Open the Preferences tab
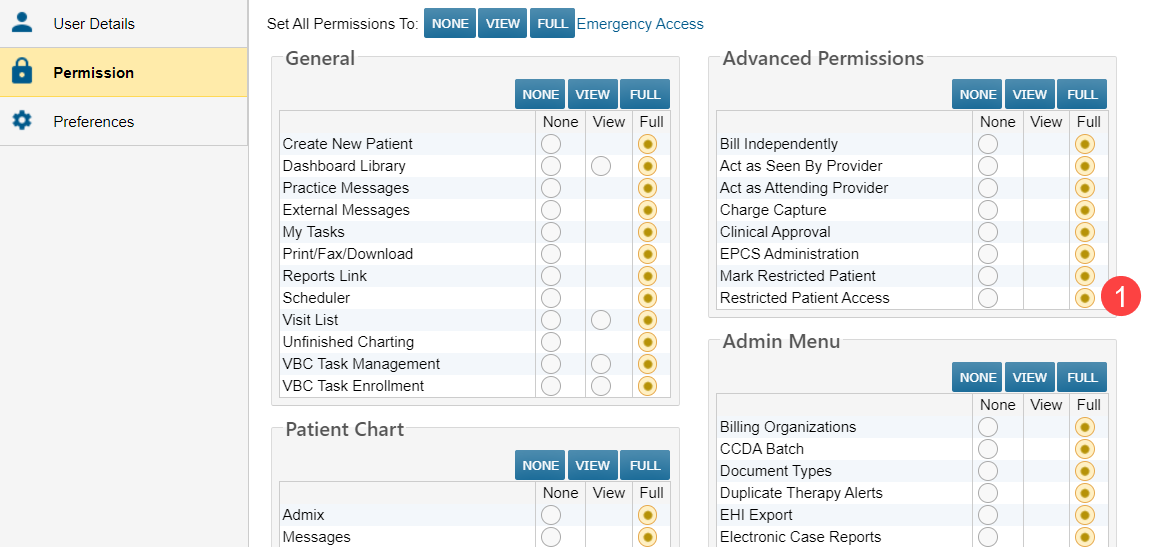The height and width of the screenshot is (547, 1163). [x=93, y=121]
